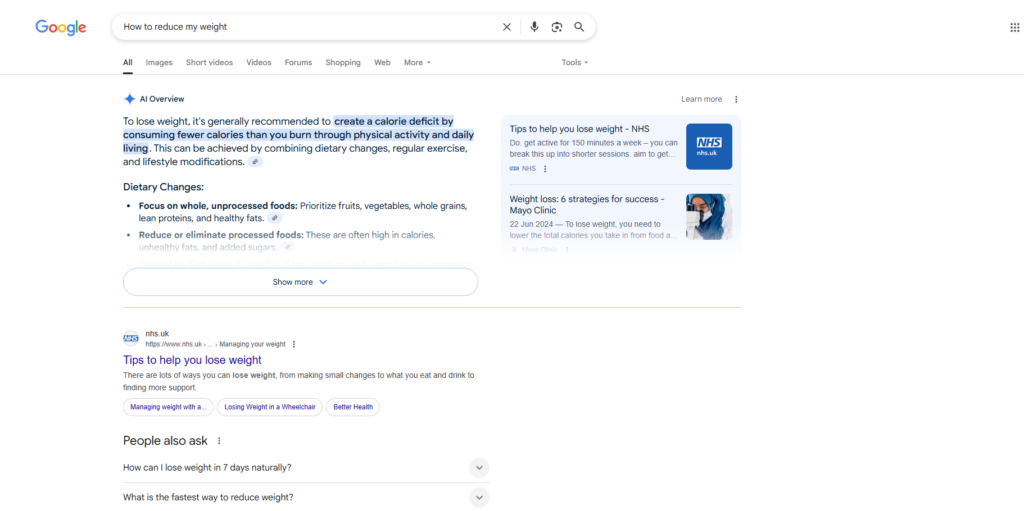The height and width of the screenshot is (511, 1024).
Task: Open the Tools dropdown
Action: 575,63
